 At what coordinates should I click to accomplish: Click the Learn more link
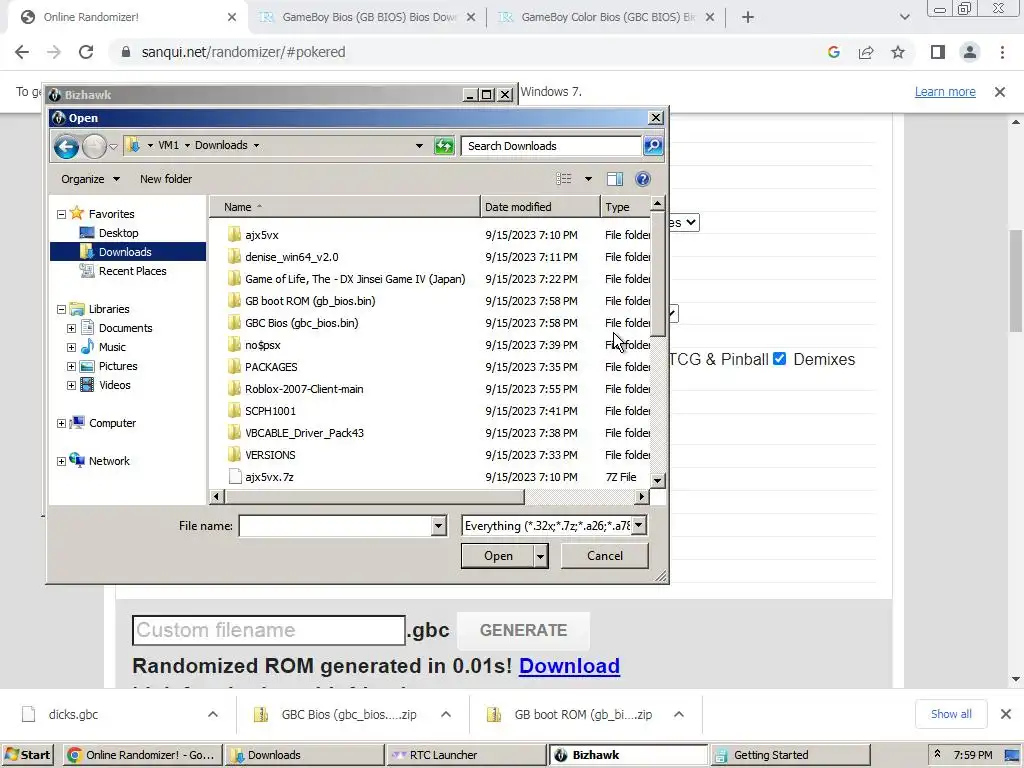(x=945, y=92)
